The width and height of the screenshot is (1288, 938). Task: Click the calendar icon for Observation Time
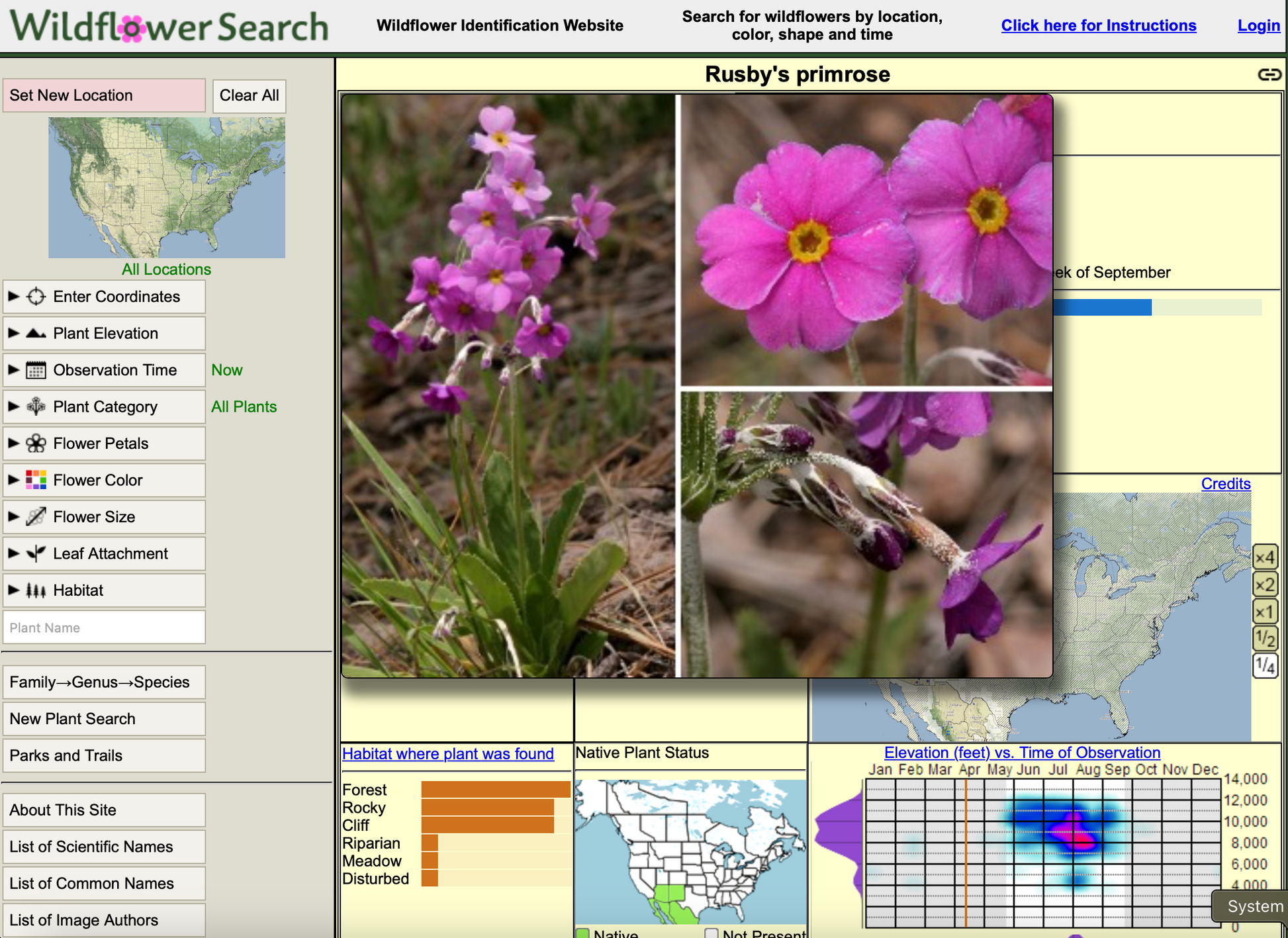pos(36,370)
